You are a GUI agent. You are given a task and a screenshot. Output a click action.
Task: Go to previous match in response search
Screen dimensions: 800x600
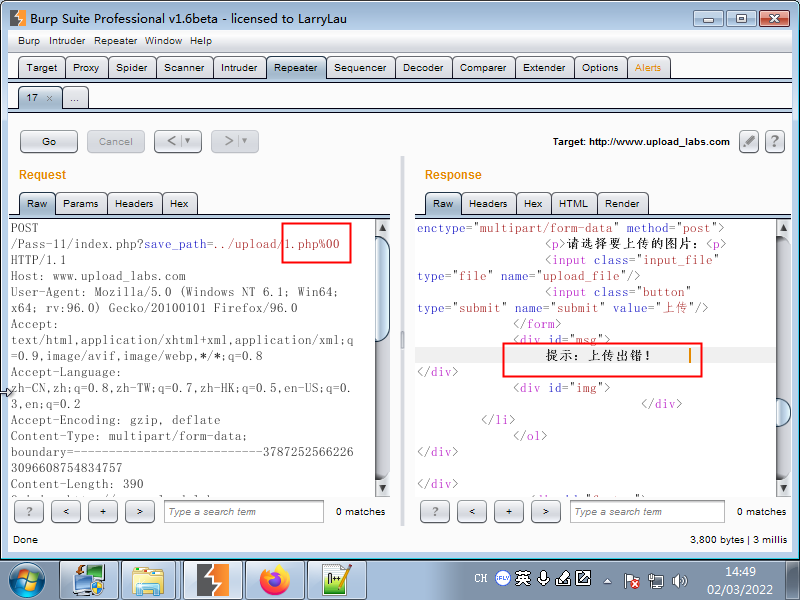(472, 511)
